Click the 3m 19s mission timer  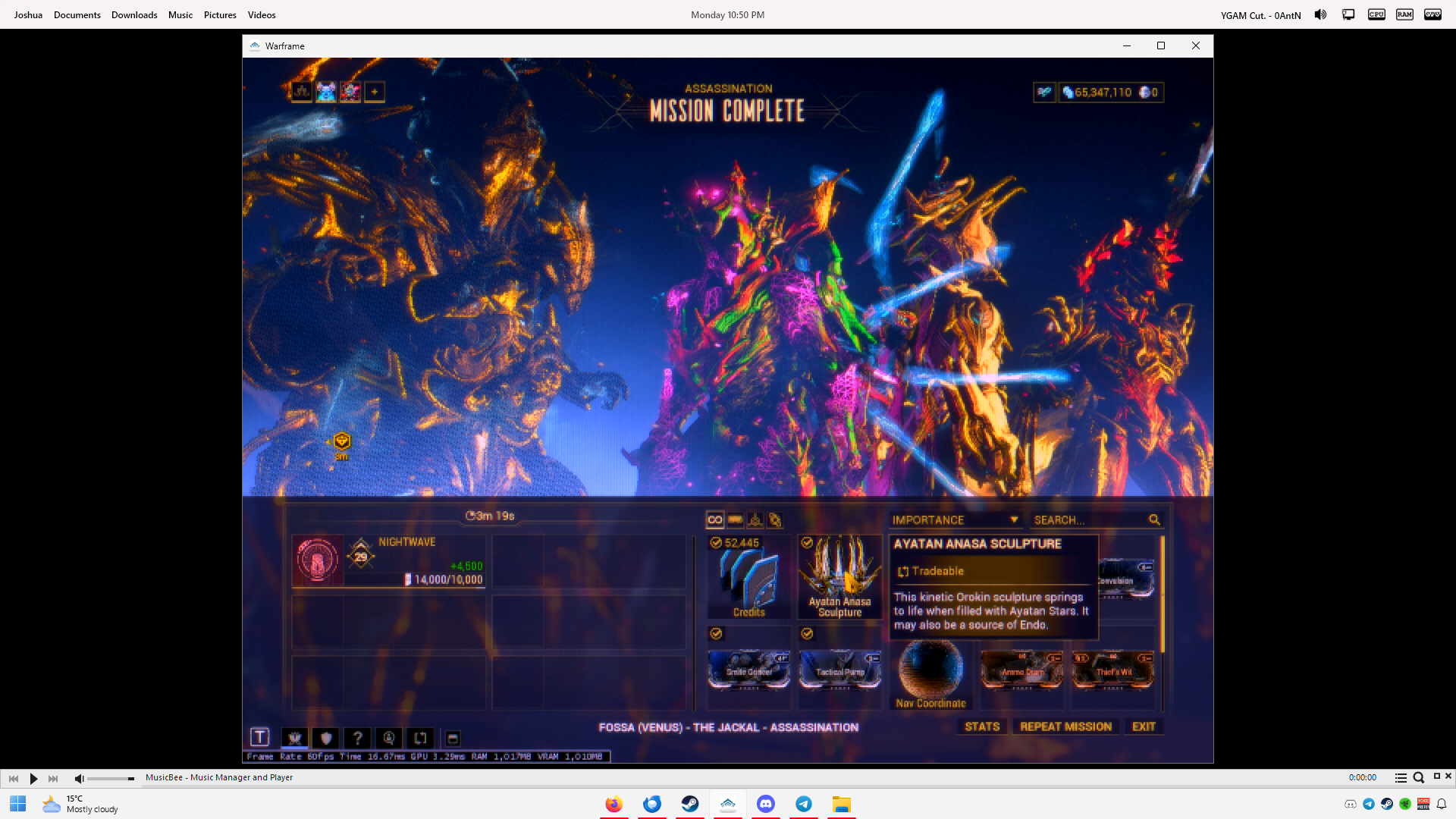pos(490,516)
